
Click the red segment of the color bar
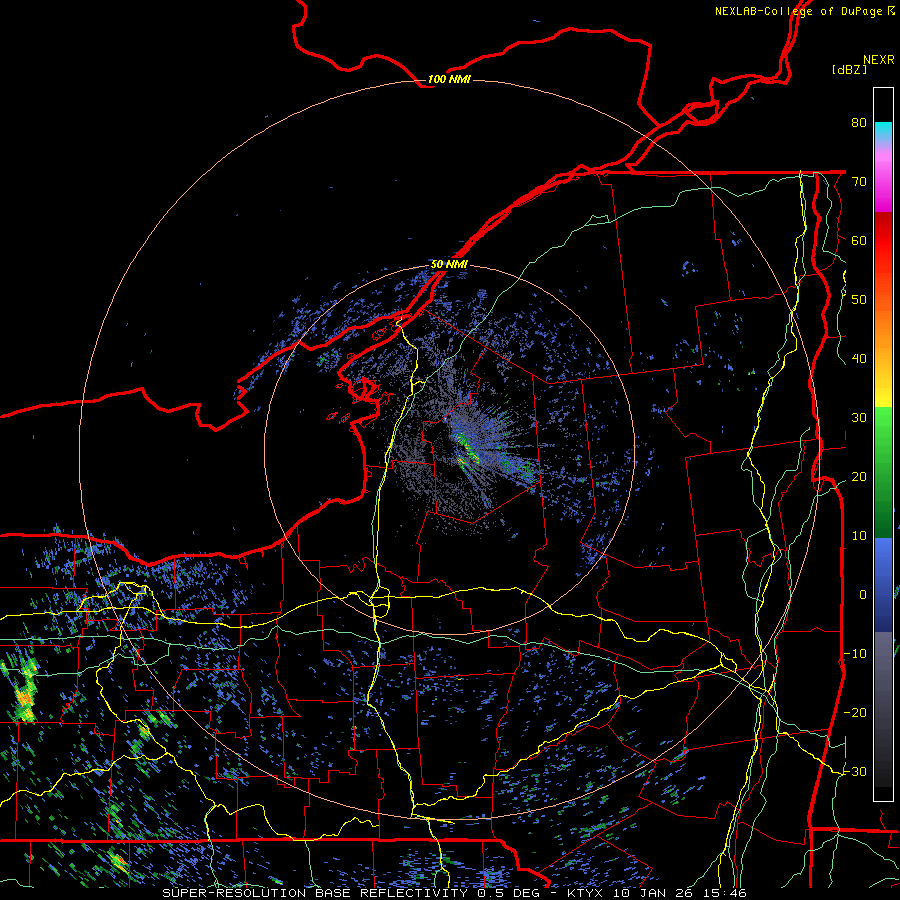883,234
